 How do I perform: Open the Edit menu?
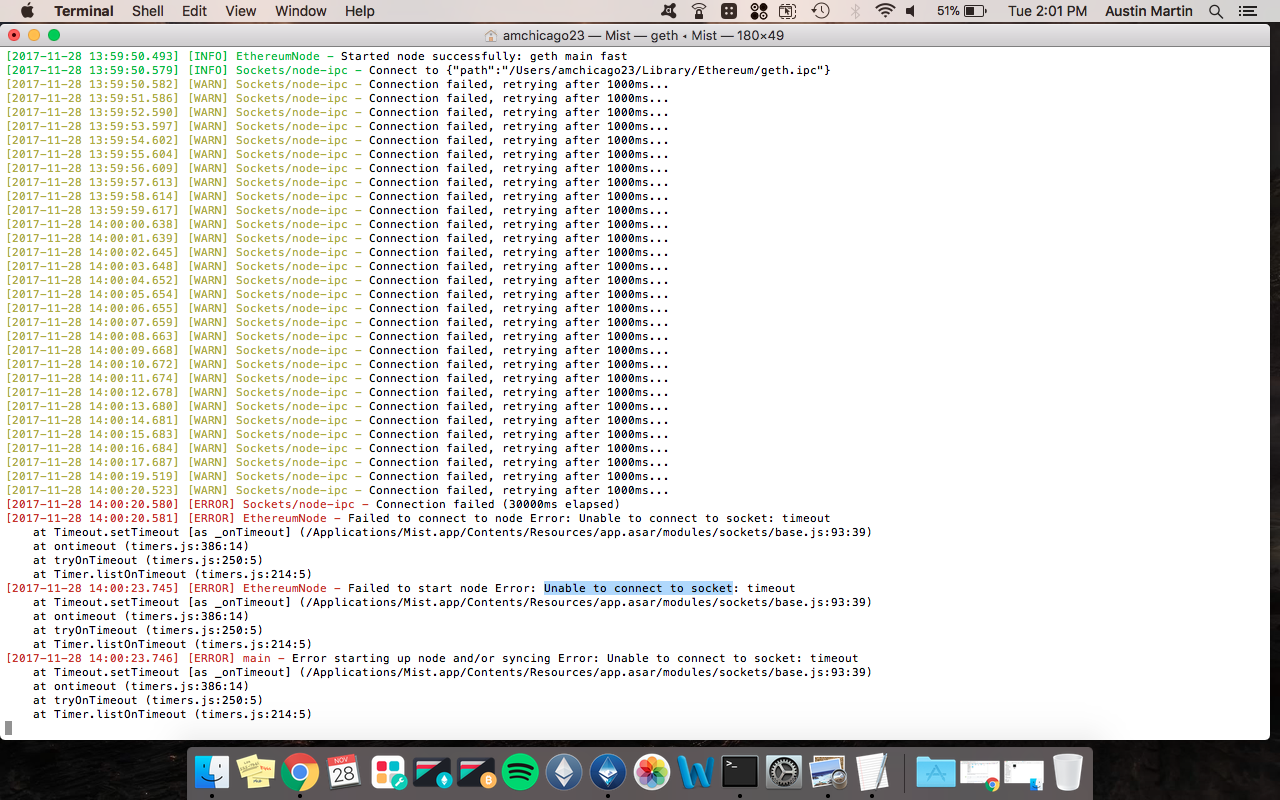coord(194,11)
